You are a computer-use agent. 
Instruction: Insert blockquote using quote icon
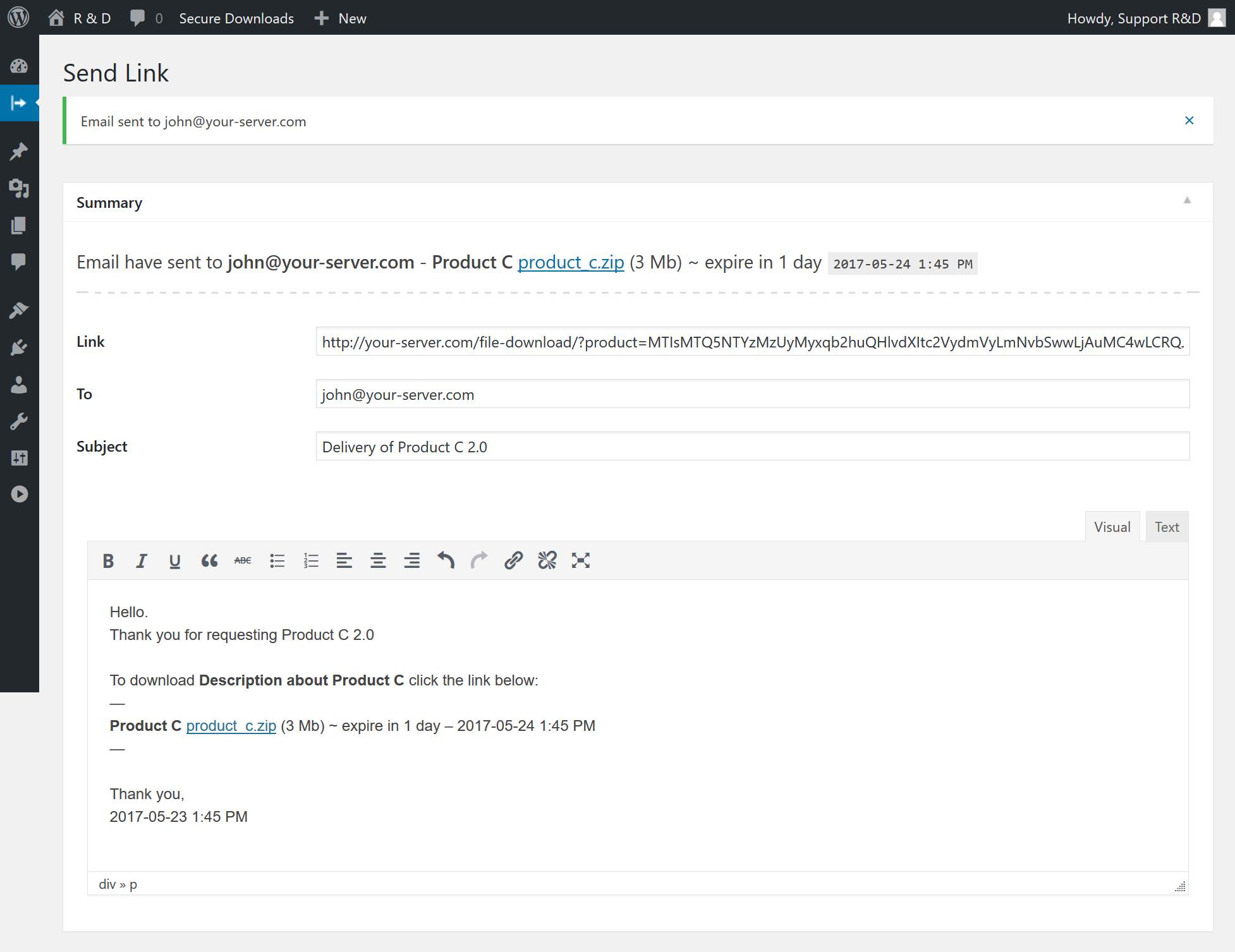pos(209,560)
